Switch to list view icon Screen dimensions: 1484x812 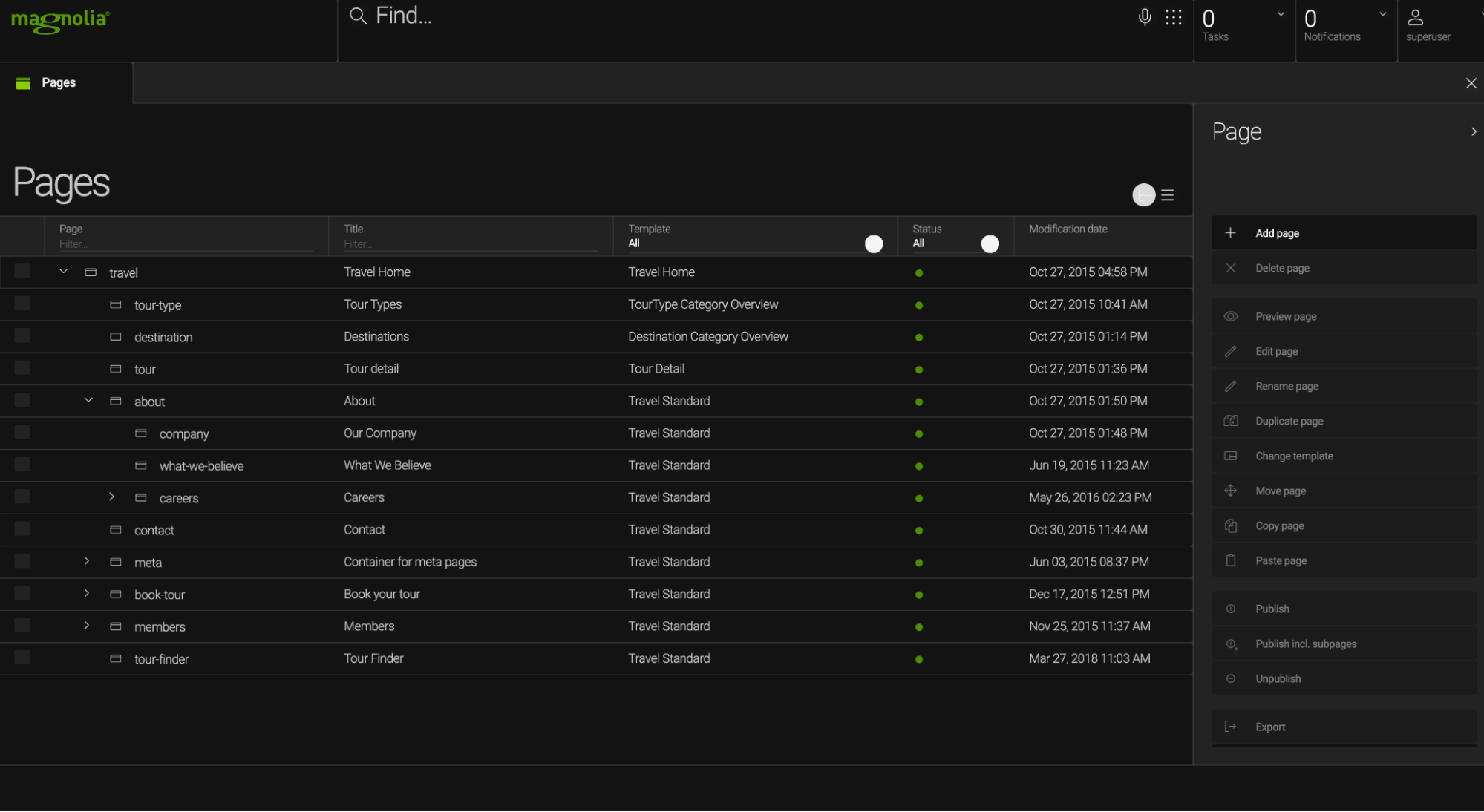(1167, 195)
